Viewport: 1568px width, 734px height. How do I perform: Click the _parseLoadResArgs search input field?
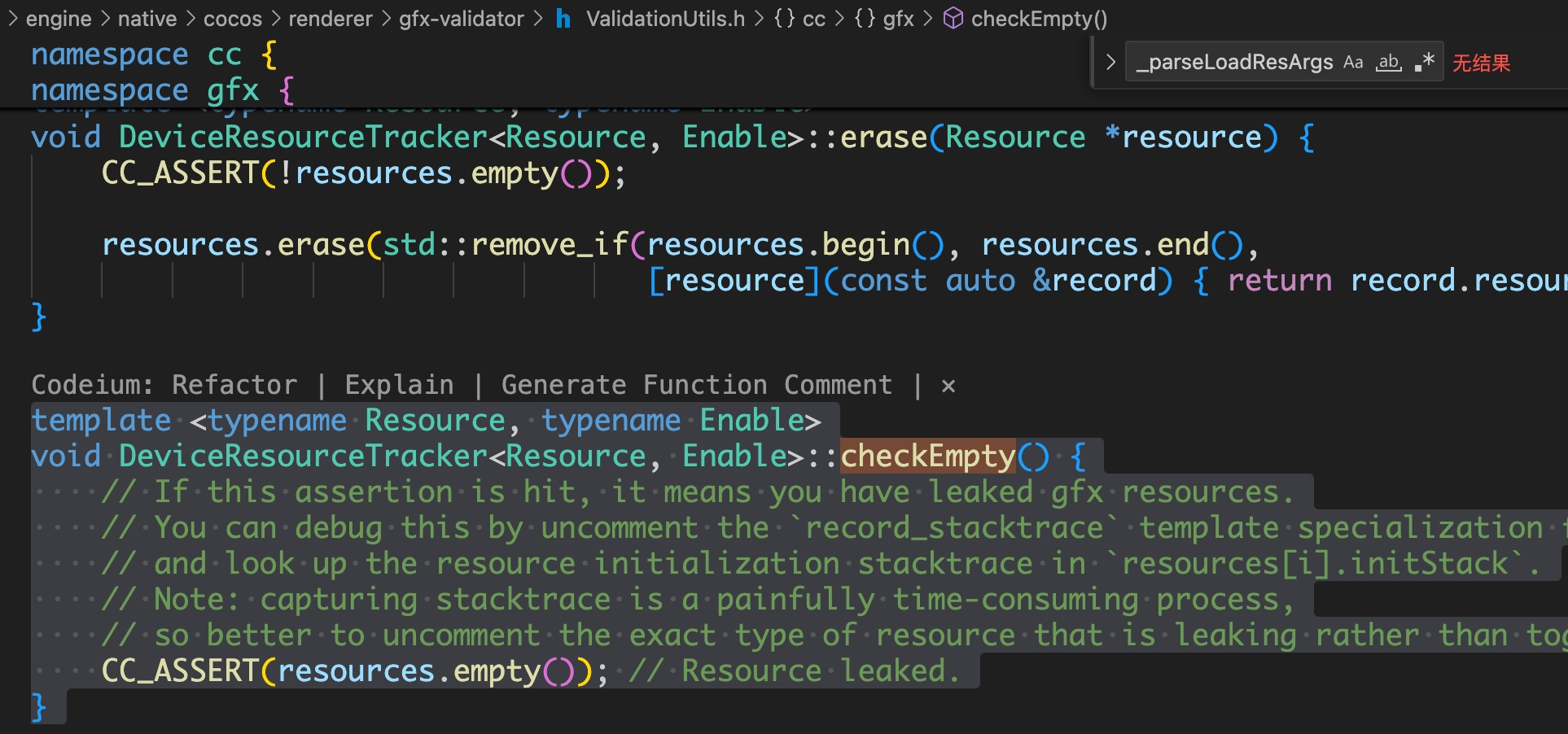(1233, 63)
